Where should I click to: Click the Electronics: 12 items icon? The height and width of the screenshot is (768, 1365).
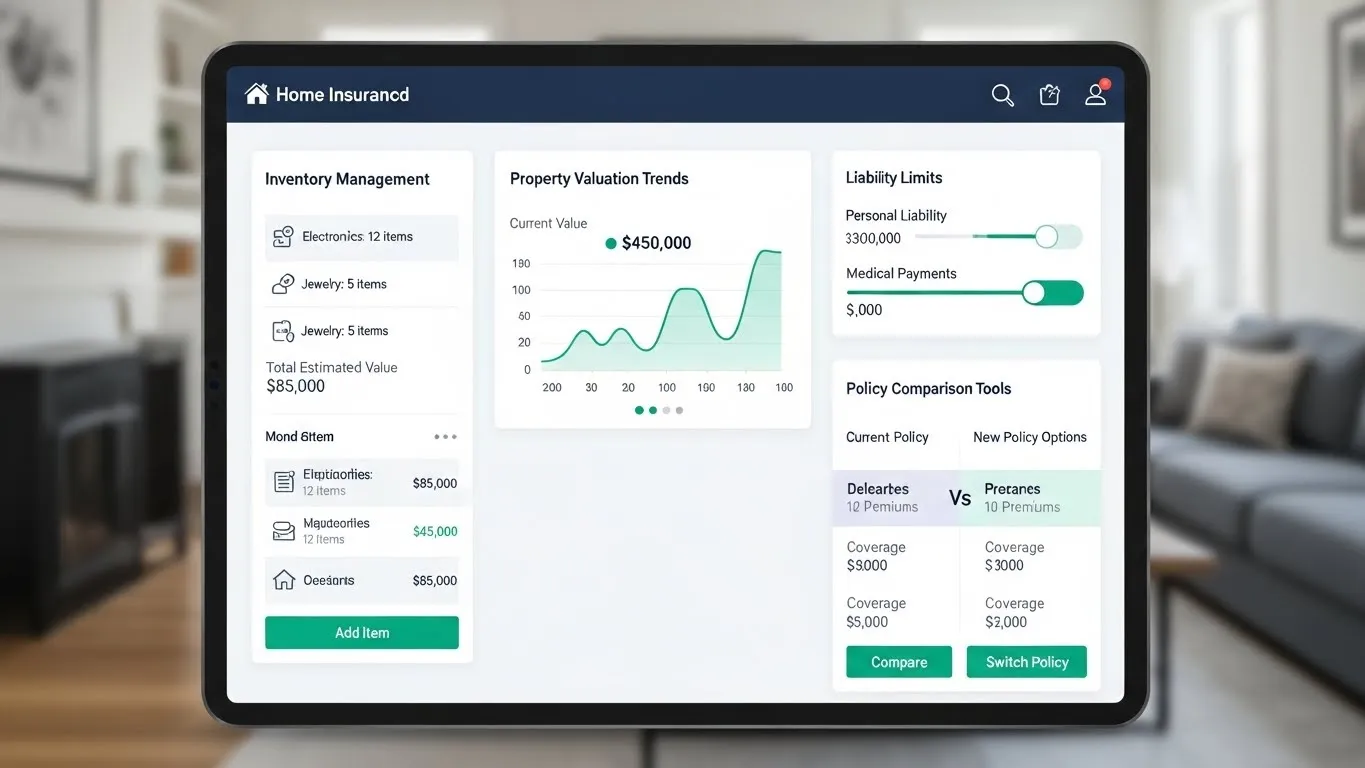[x=283, y=237]
